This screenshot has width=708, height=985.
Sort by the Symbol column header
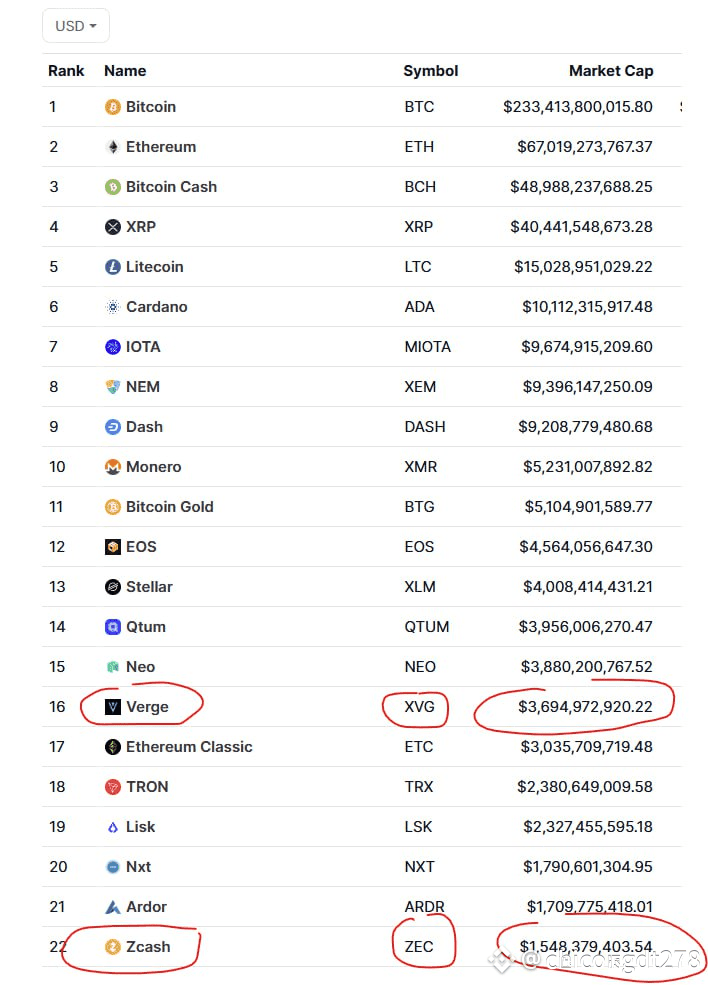(430, 71)
